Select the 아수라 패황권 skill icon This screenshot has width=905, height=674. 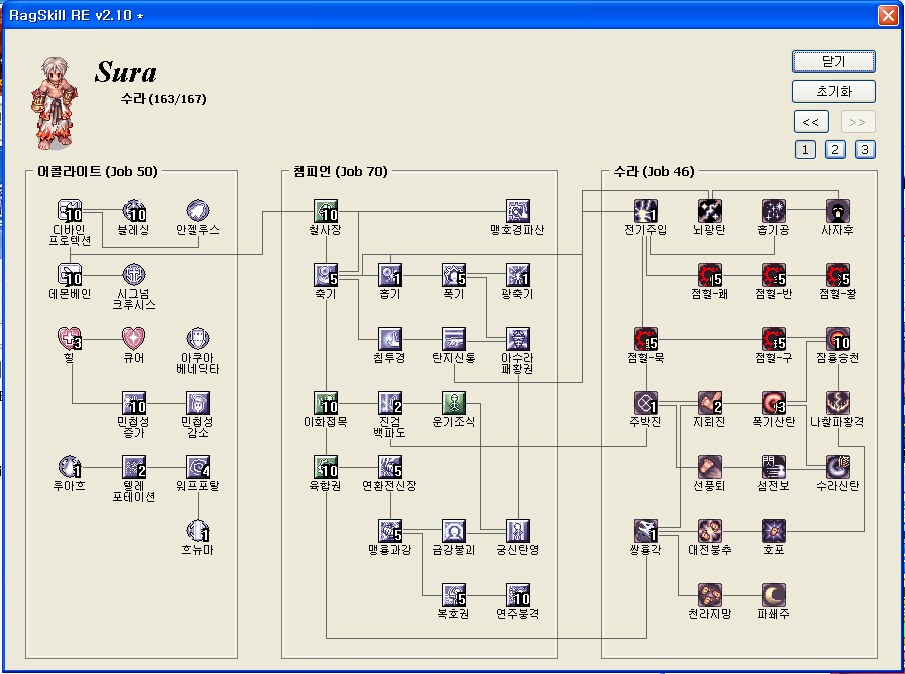click(518, 338)
